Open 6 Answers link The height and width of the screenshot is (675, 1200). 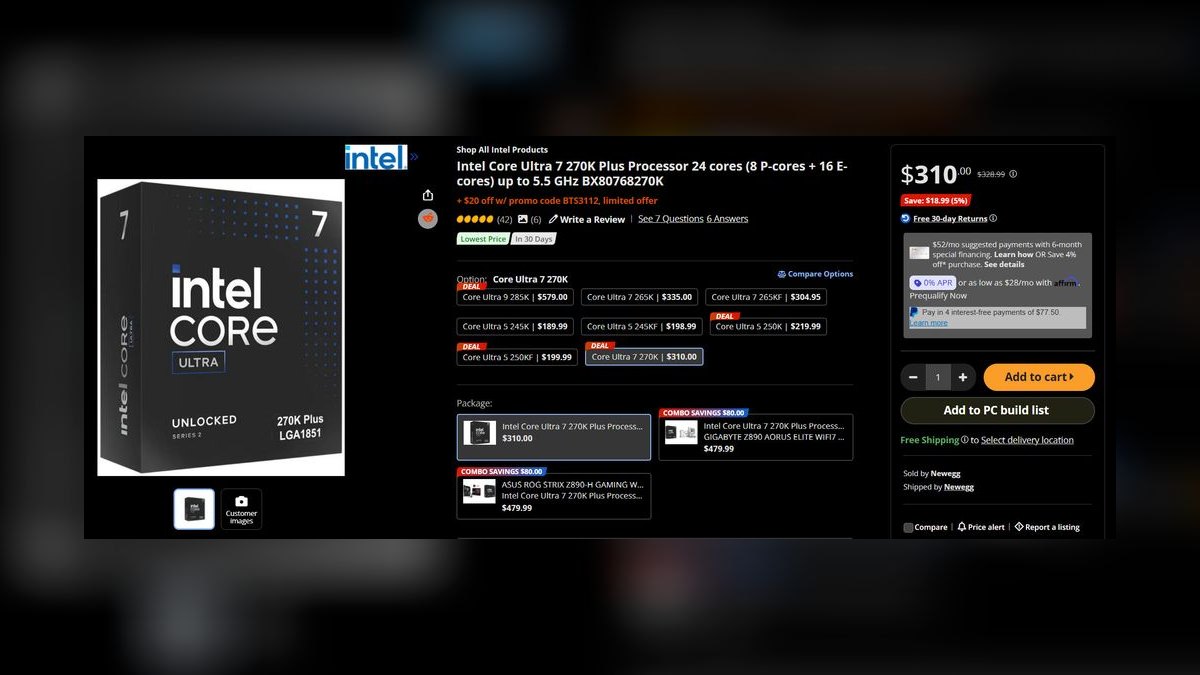click(727, 219)
